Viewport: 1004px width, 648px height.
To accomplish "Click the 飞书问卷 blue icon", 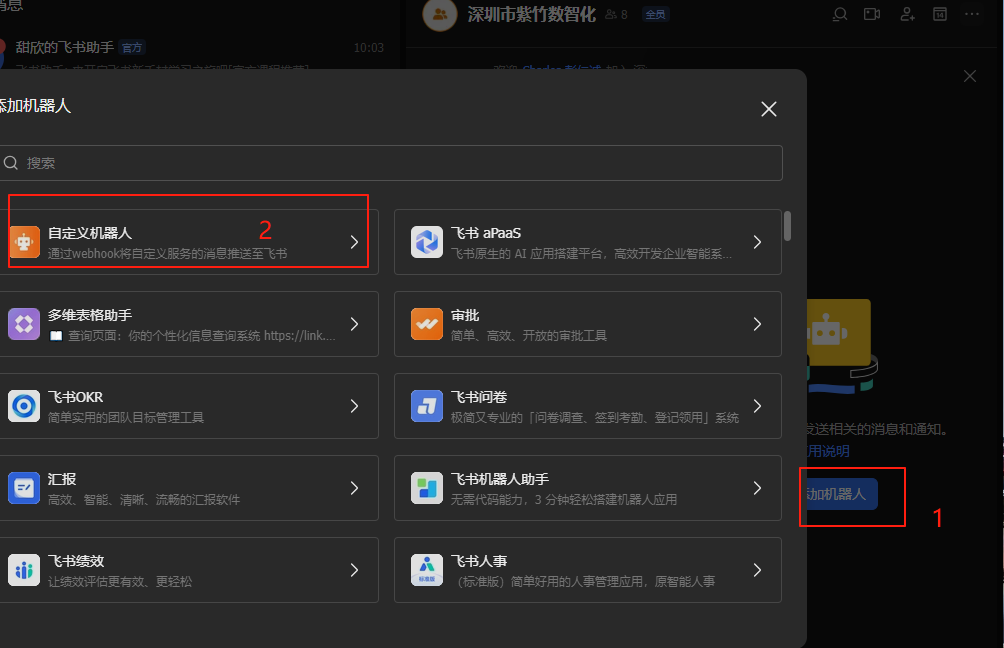I will [x=427, y=406].
